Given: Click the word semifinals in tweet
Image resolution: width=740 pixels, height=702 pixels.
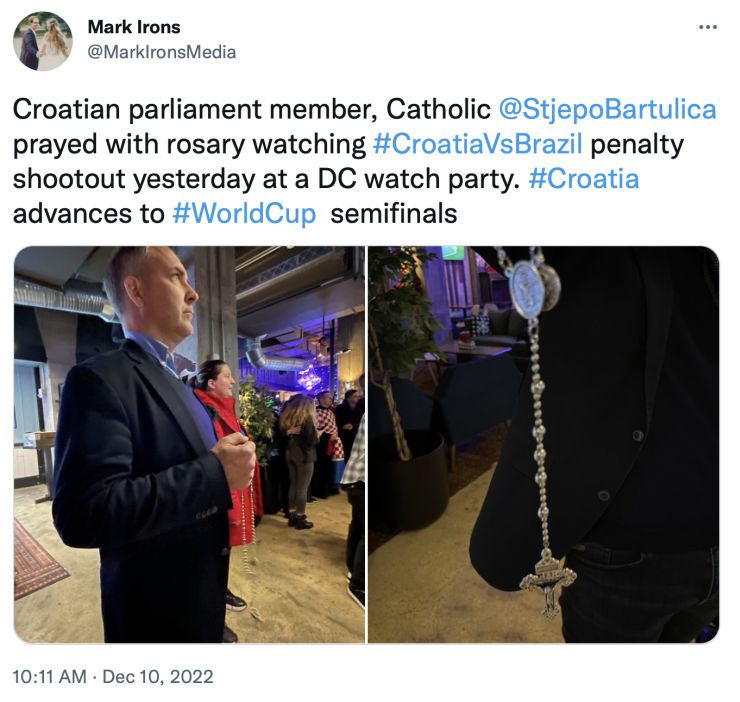Looking at the screenshot, I should [x=394, y=214].
